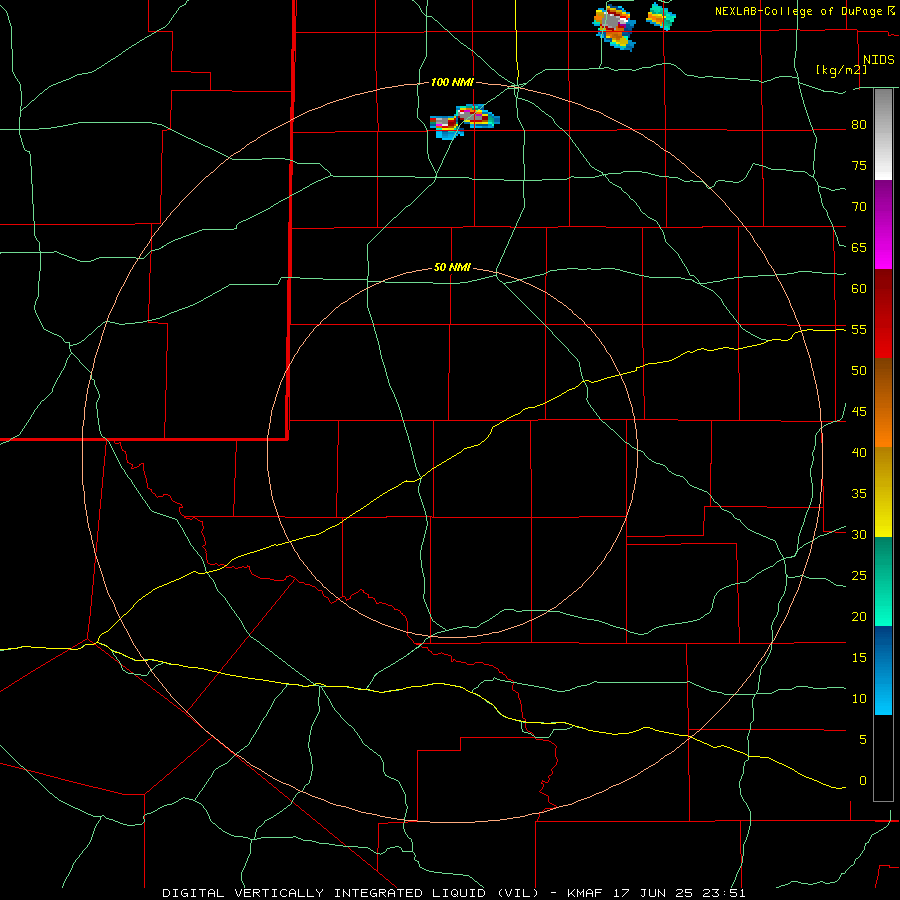Select the white-gray top segment of the VIL scale
This screenshot has height=900, width=900.
pyautogui.click(x=883, y=134)
